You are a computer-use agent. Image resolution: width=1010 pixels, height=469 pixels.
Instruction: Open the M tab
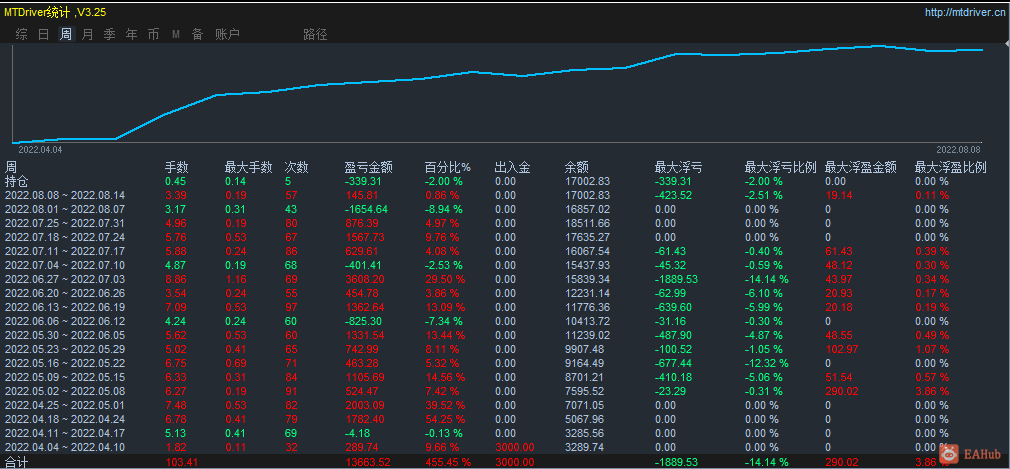click(x=175, y=35)
